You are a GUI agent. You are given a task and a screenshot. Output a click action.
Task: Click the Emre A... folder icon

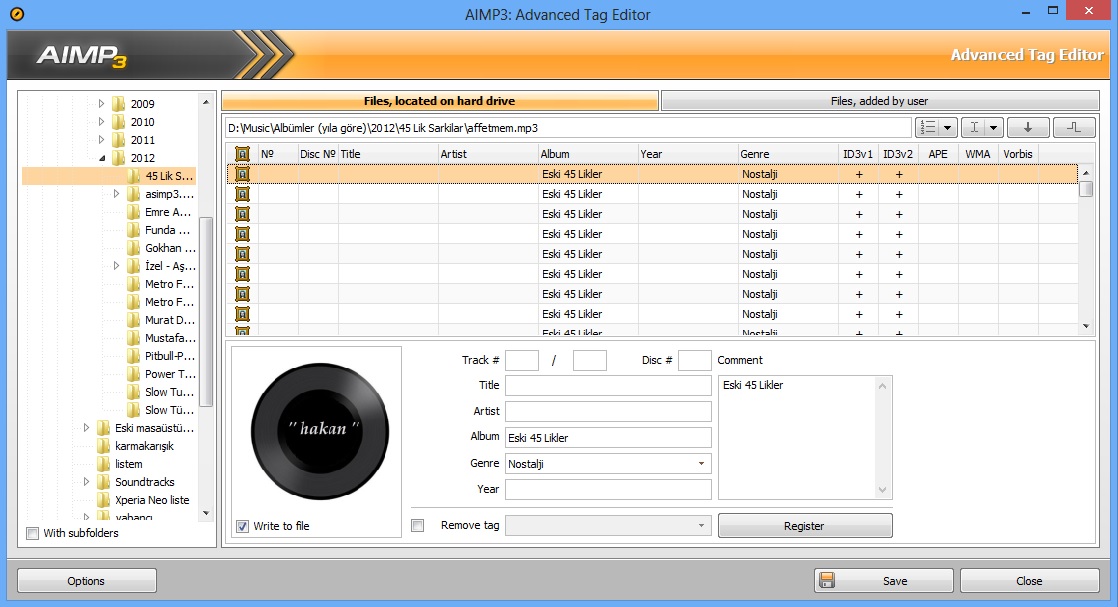(133, 212)
